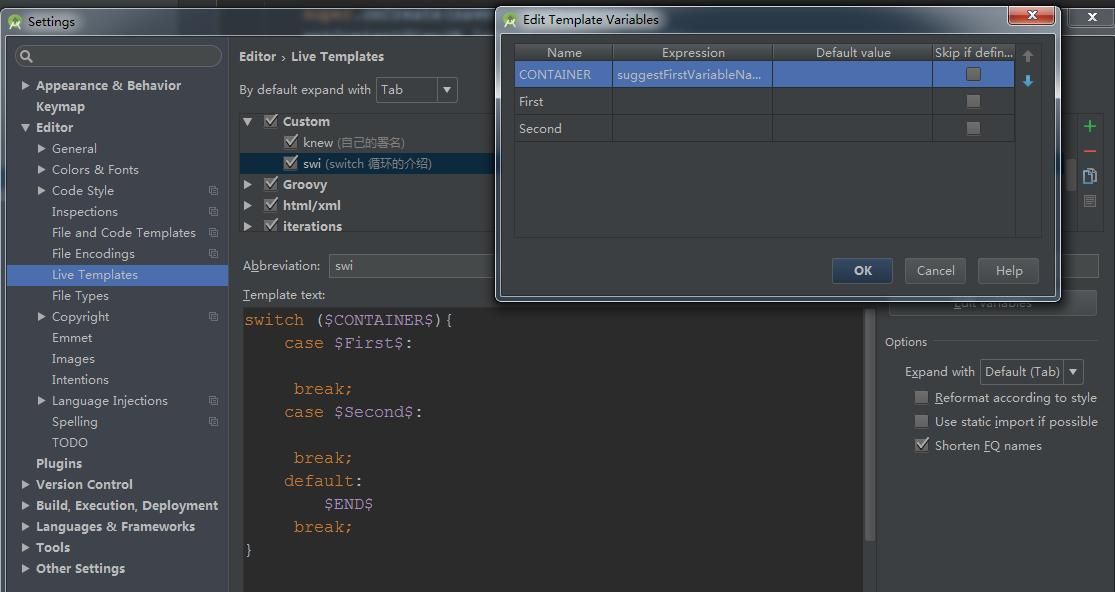This screenshot has width=1115, height=592.
Task: Click the duplicate template icon
Action: click(1090, 176)
